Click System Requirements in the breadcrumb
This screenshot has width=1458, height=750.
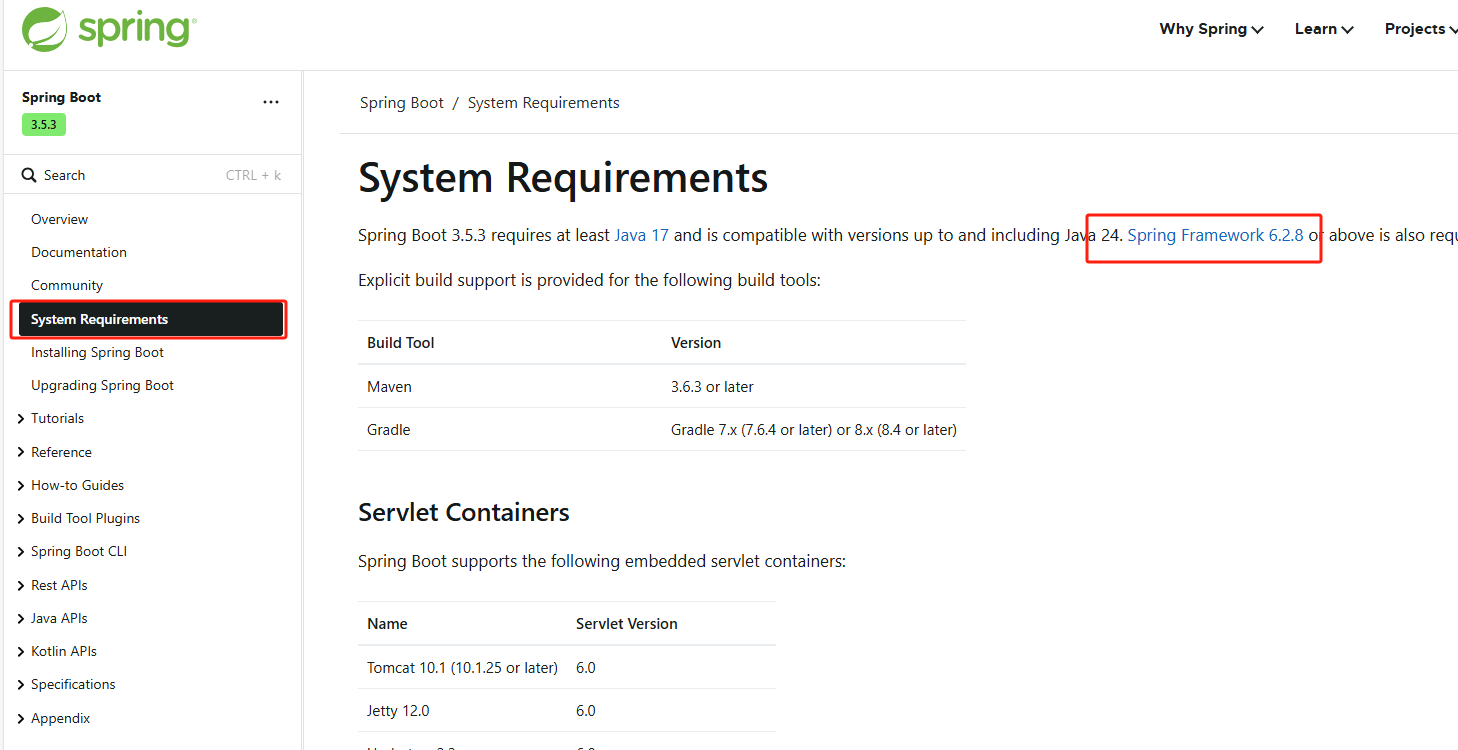coord(544,103)
